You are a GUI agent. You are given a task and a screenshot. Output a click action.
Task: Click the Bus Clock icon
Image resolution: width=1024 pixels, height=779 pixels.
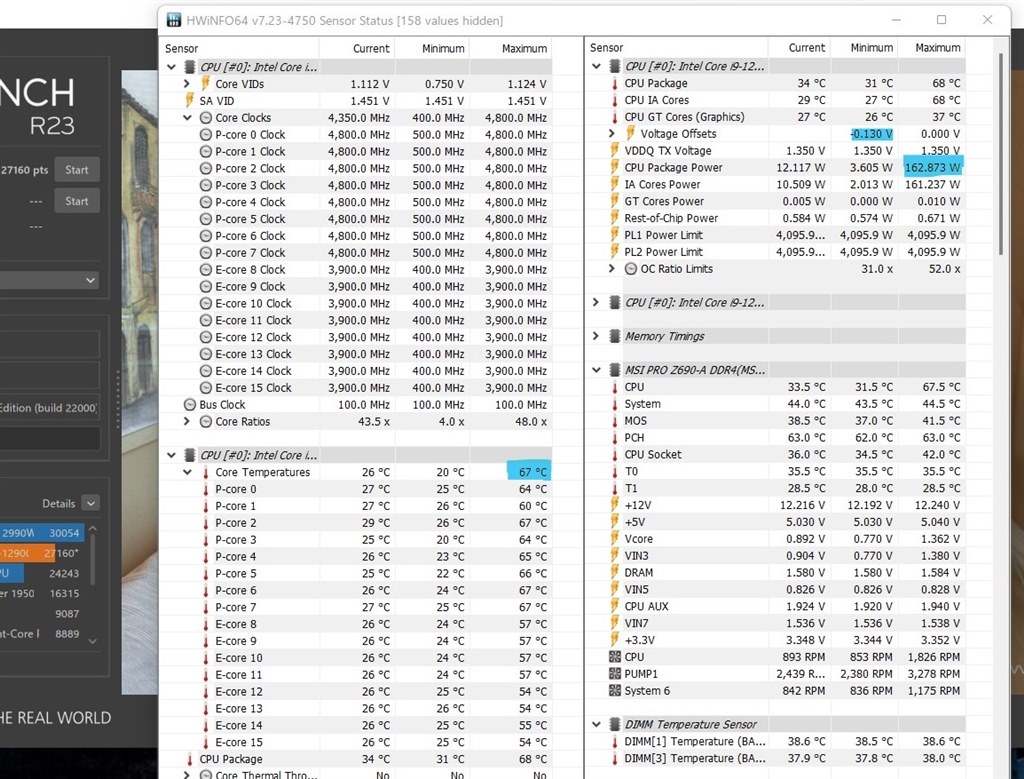tap(189, 405)
